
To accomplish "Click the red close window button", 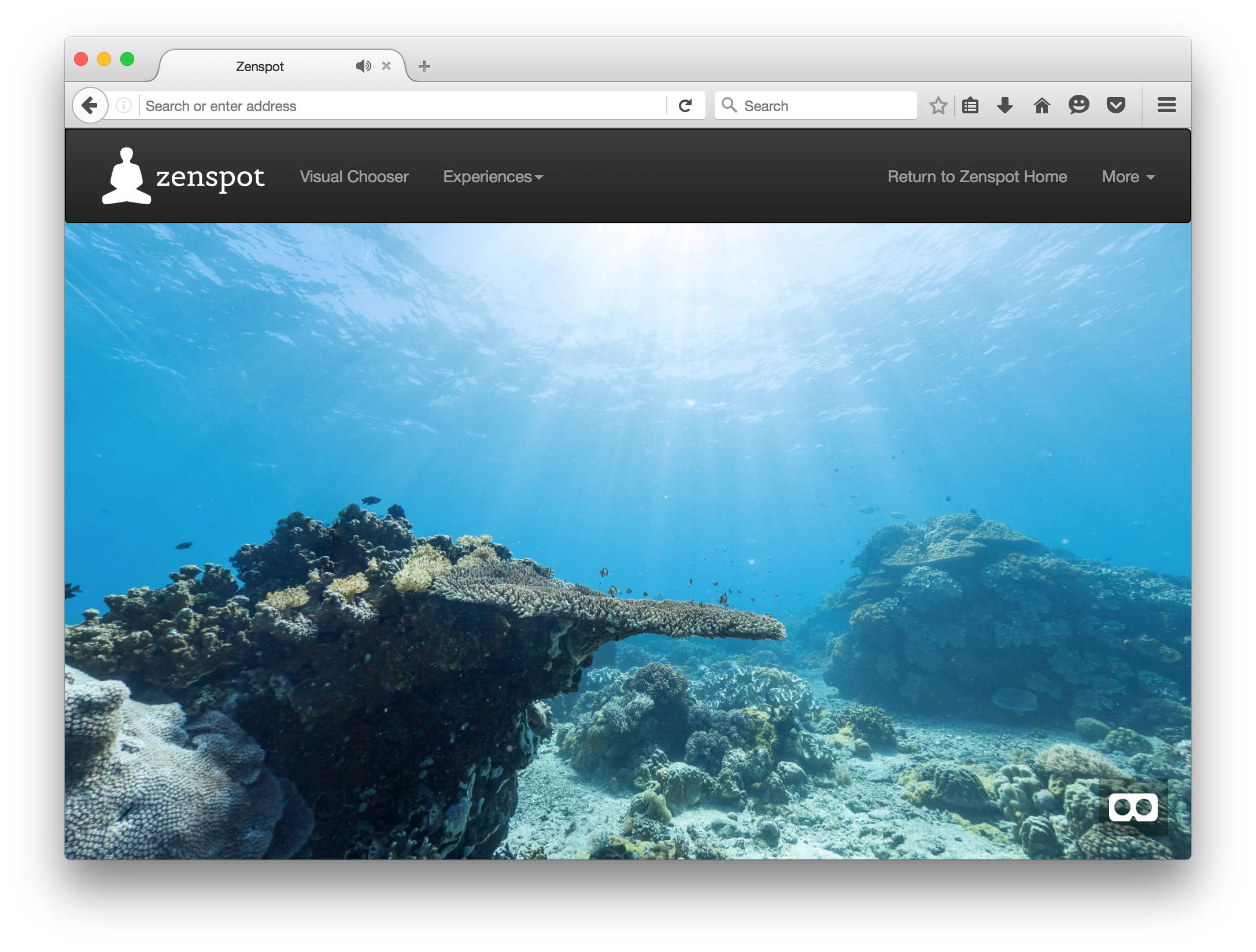I will click(81, 59).
